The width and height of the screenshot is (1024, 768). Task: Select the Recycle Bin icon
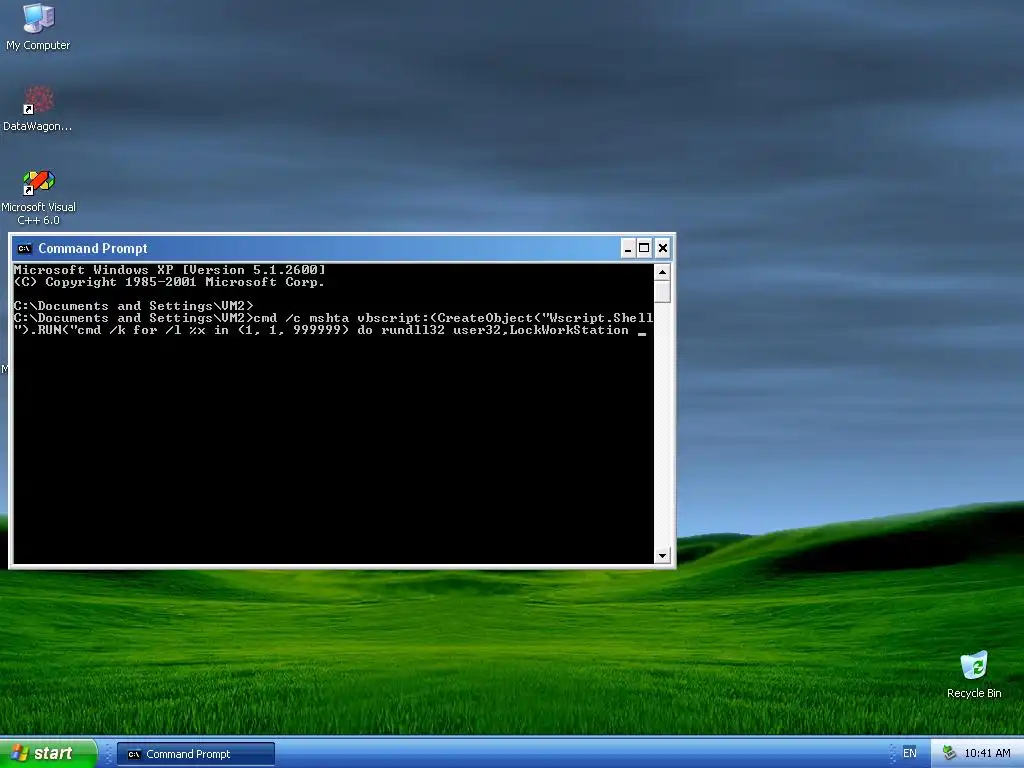[x=974, y=675]
